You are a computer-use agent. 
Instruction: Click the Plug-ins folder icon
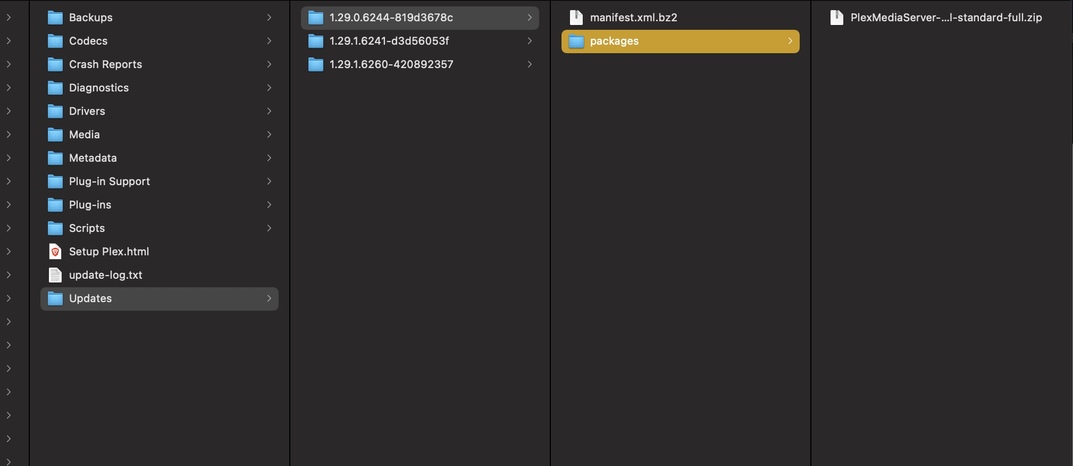pos(55,205)
